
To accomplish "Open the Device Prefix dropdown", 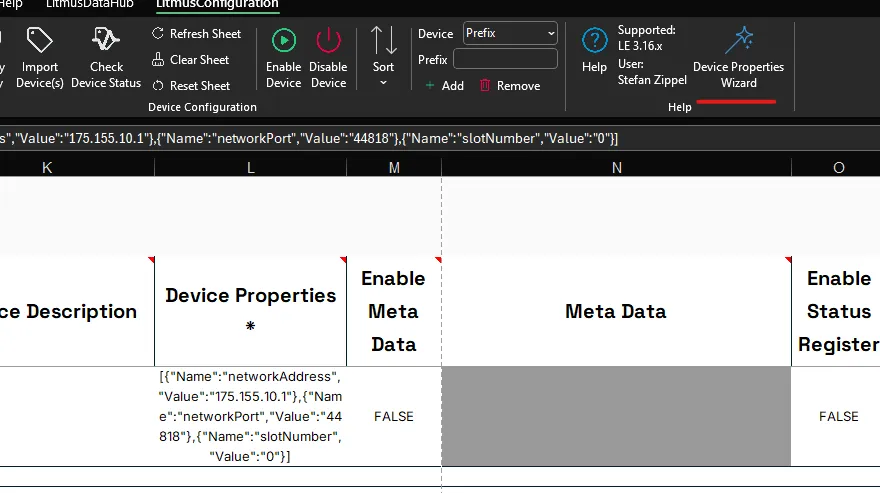I will pyautogui.click(x=510, y=33).
